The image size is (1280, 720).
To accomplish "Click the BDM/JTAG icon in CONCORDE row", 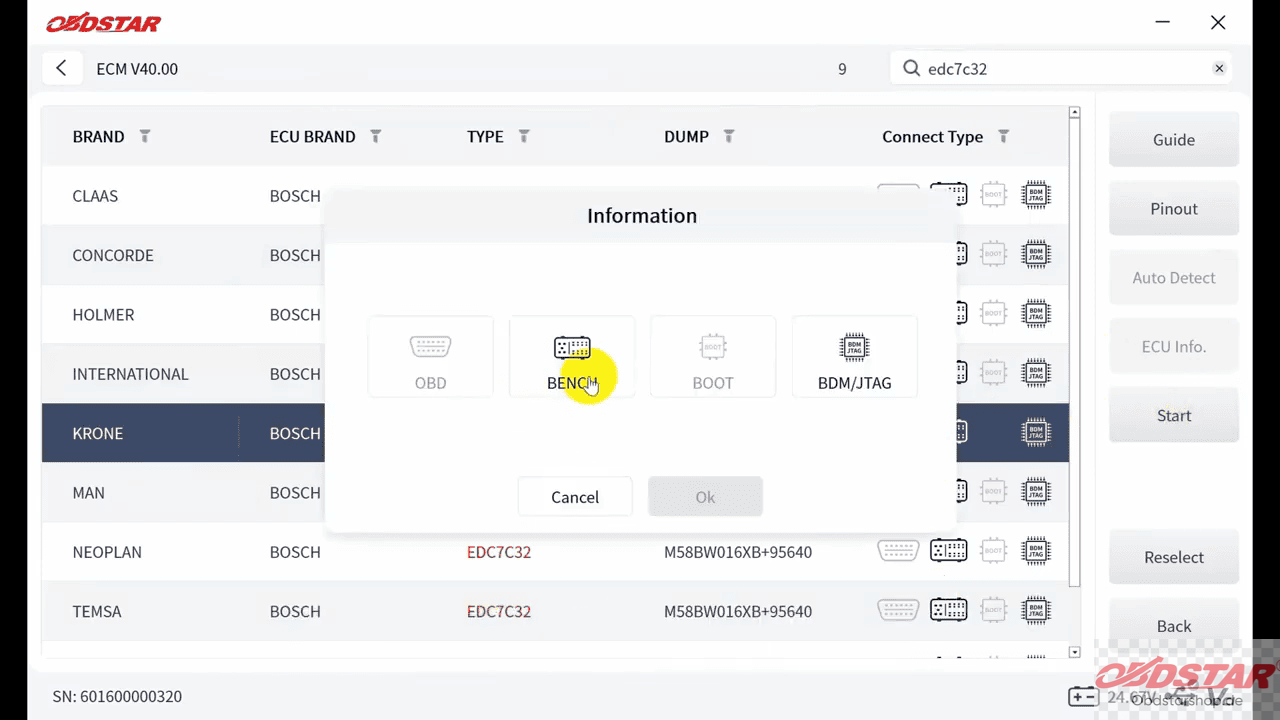I will coord(1036,254).
